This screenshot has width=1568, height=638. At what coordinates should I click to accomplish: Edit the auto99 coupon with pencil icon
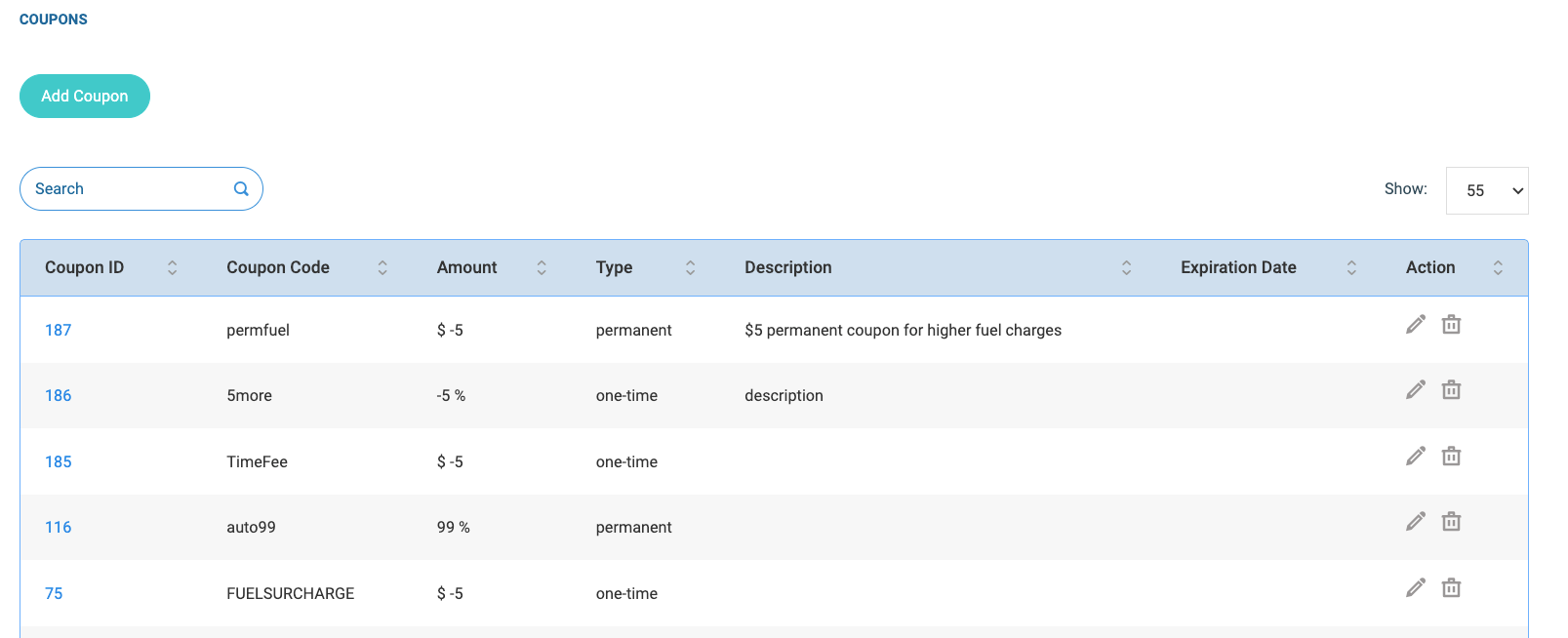pyautogui.click(x=1416, y=521)
